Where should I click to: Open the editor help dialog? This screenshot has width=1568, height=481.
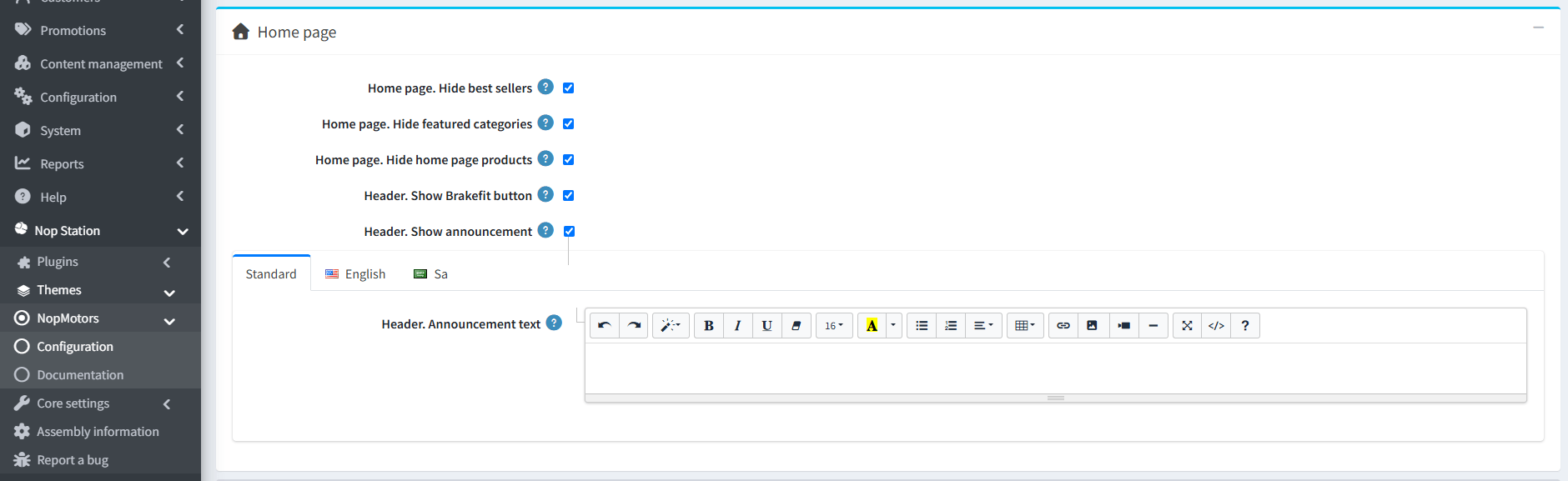[x=1245, y=326]
